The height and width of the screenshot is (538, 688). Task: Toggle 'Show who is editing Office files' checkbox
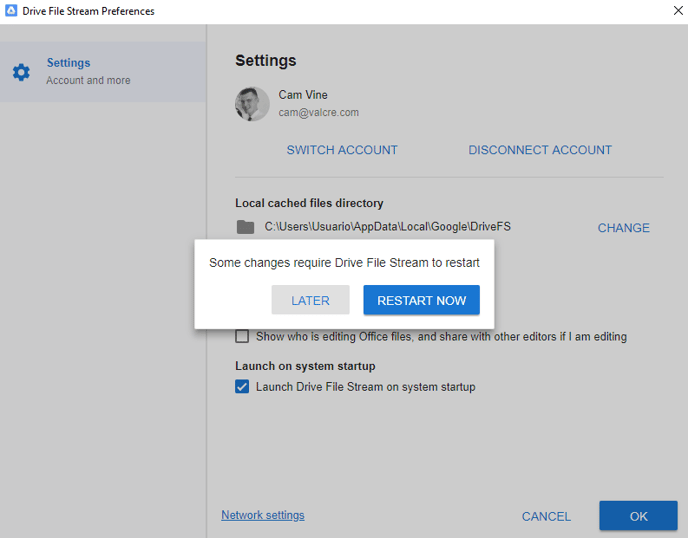pyautogui.click(x=242, y=337)
